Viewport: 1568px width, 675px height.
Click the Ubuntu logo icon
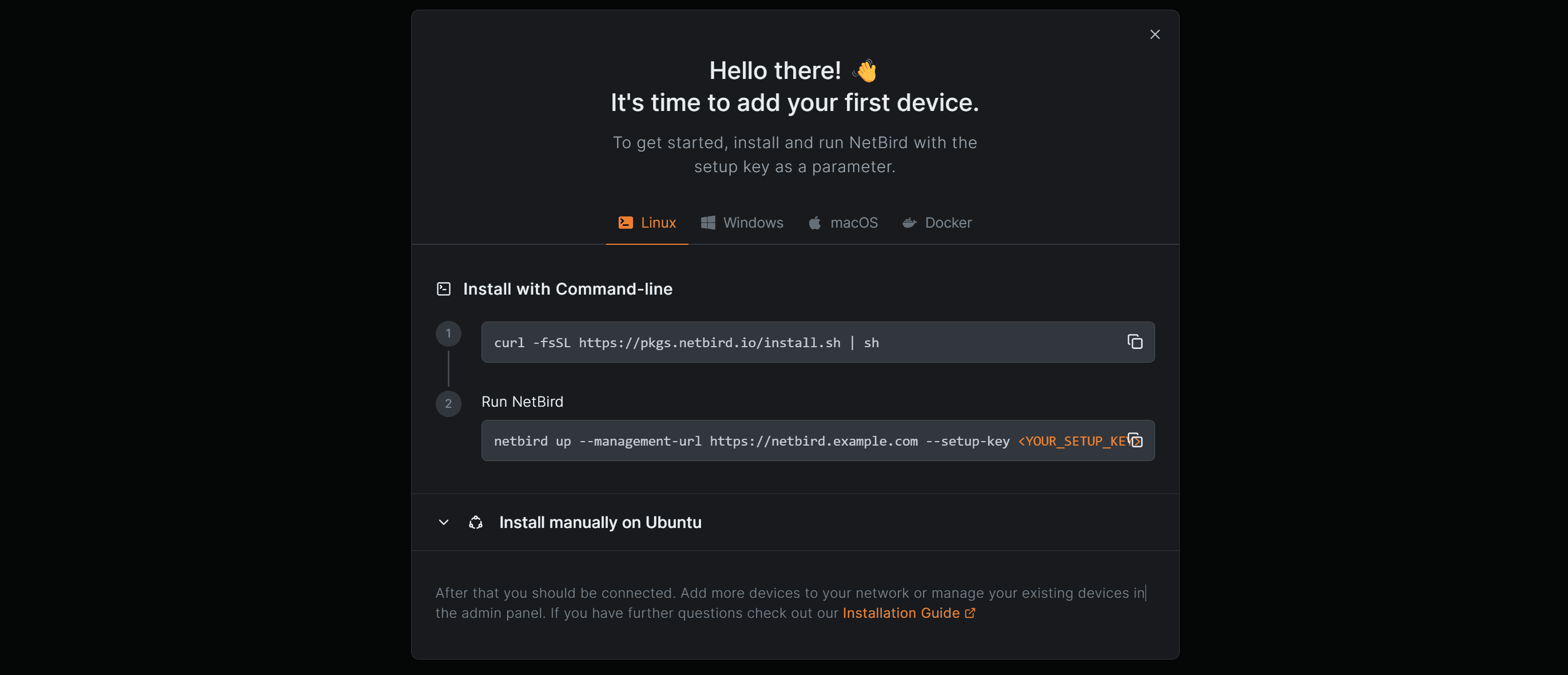pos(475,522)
